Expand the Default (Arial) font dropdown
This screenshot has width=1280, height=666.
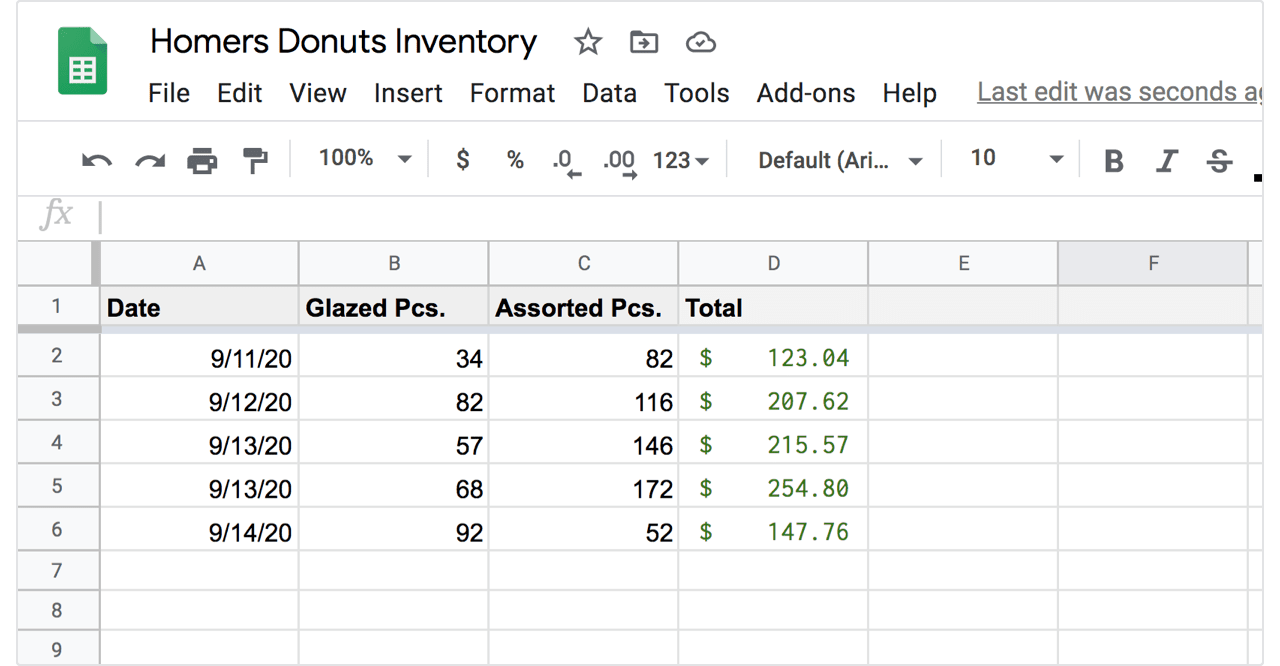[840, 160]
